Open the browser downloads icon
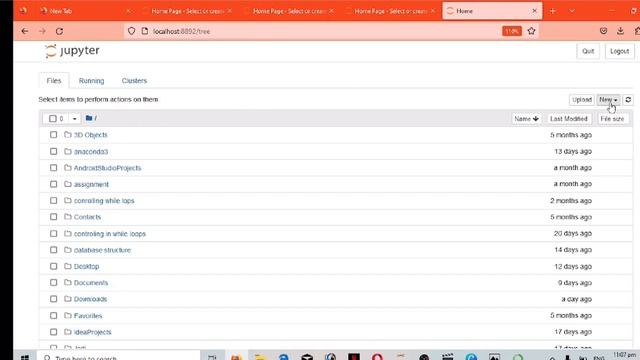Viewport: 640px width, 360px height. (x=620, y=31)
